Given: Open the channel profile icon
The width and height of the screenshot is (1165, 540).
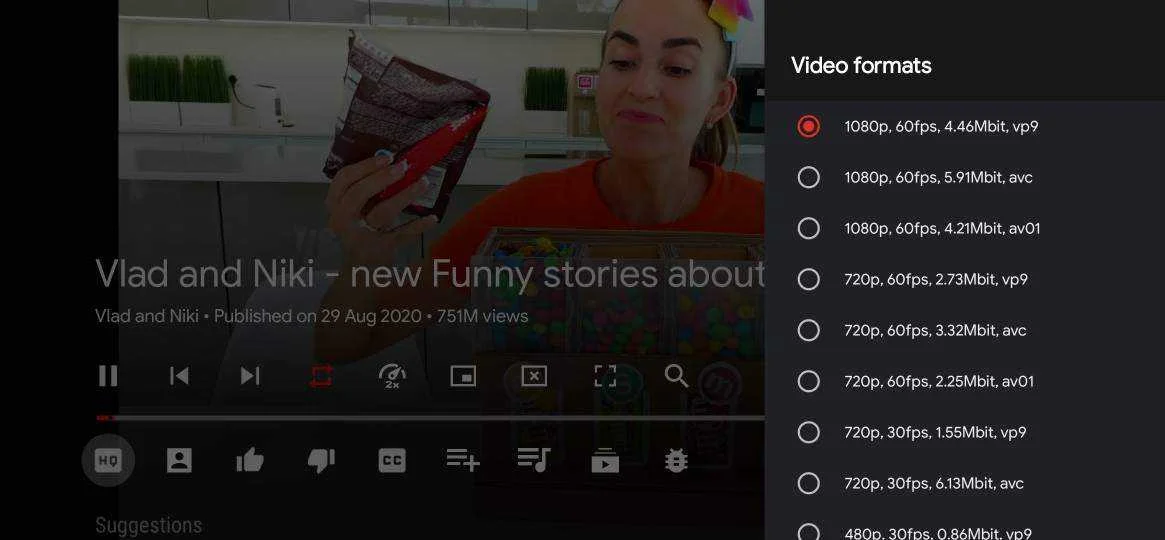Looking at the screenshot, I should point(179,461).
